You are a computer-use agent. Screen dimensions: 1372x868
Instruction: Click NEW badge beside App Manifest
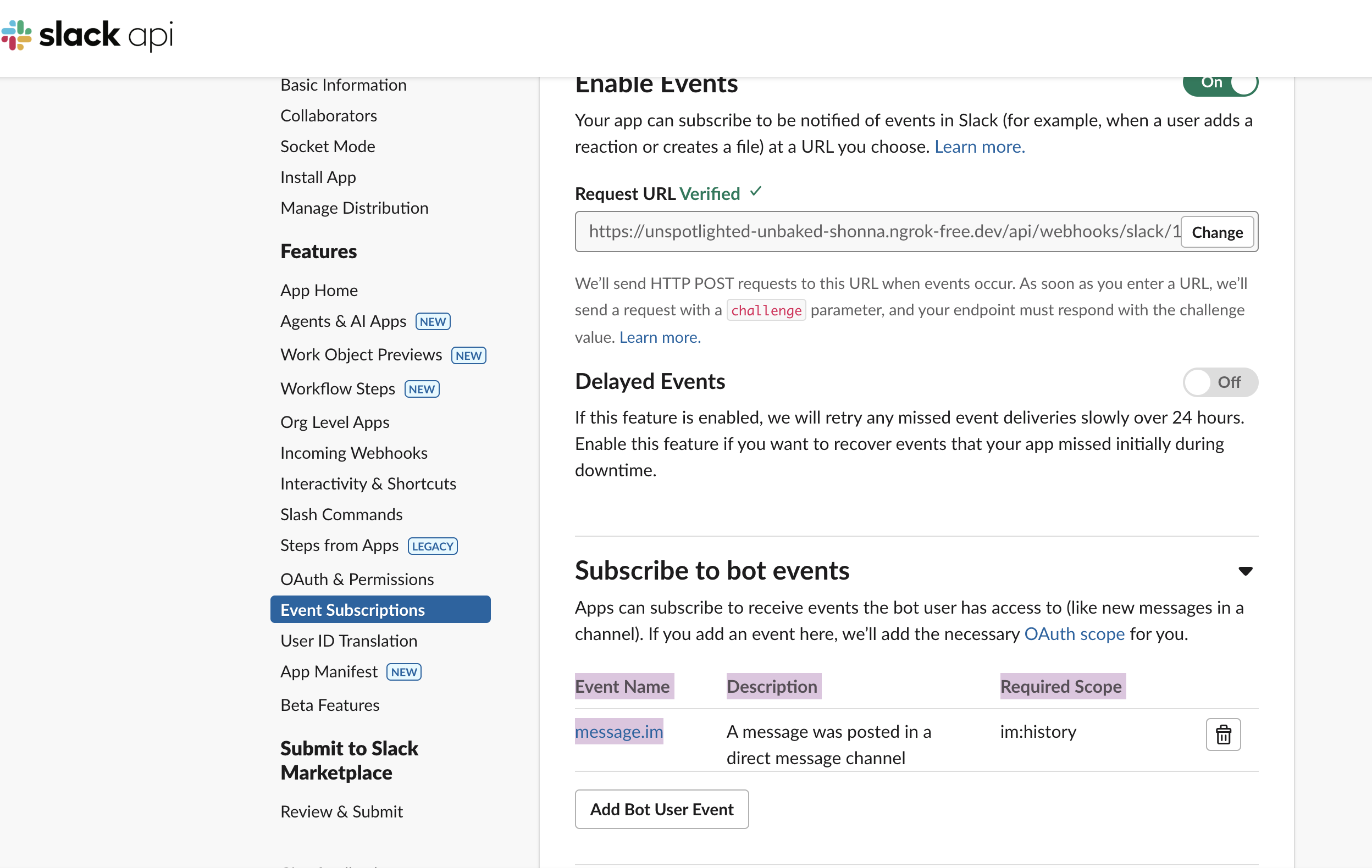tap(403, 672)
